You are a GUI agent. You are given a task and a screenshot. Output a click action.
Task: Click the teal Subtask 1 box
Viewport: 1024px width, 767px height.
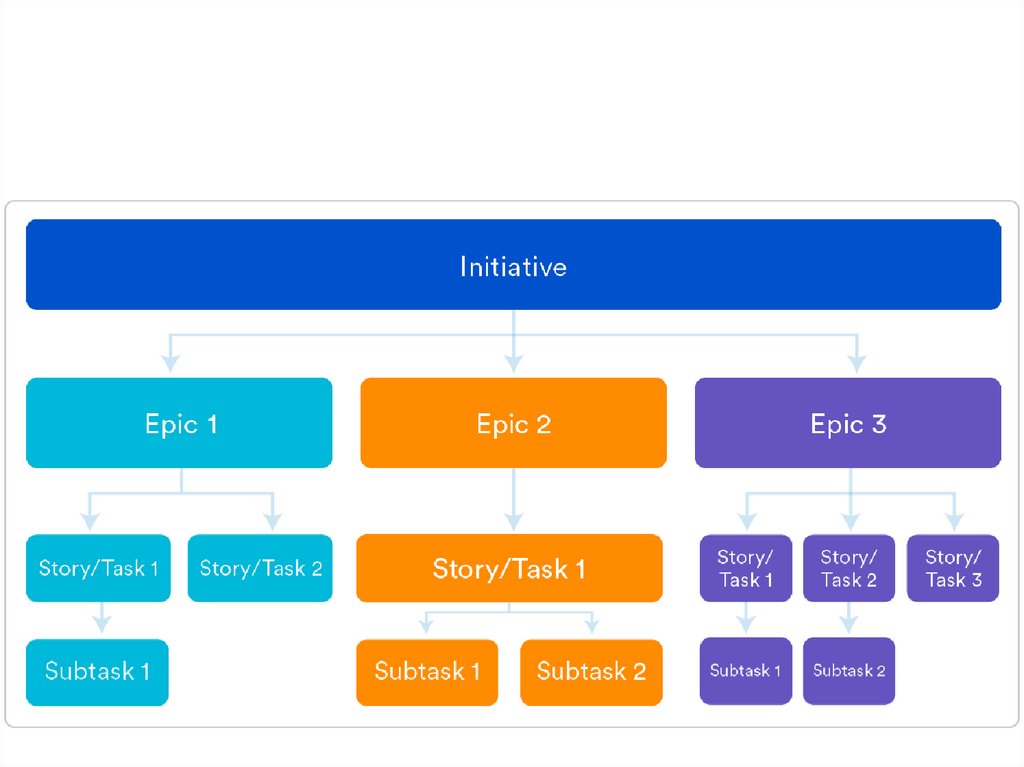click(97, 672)
